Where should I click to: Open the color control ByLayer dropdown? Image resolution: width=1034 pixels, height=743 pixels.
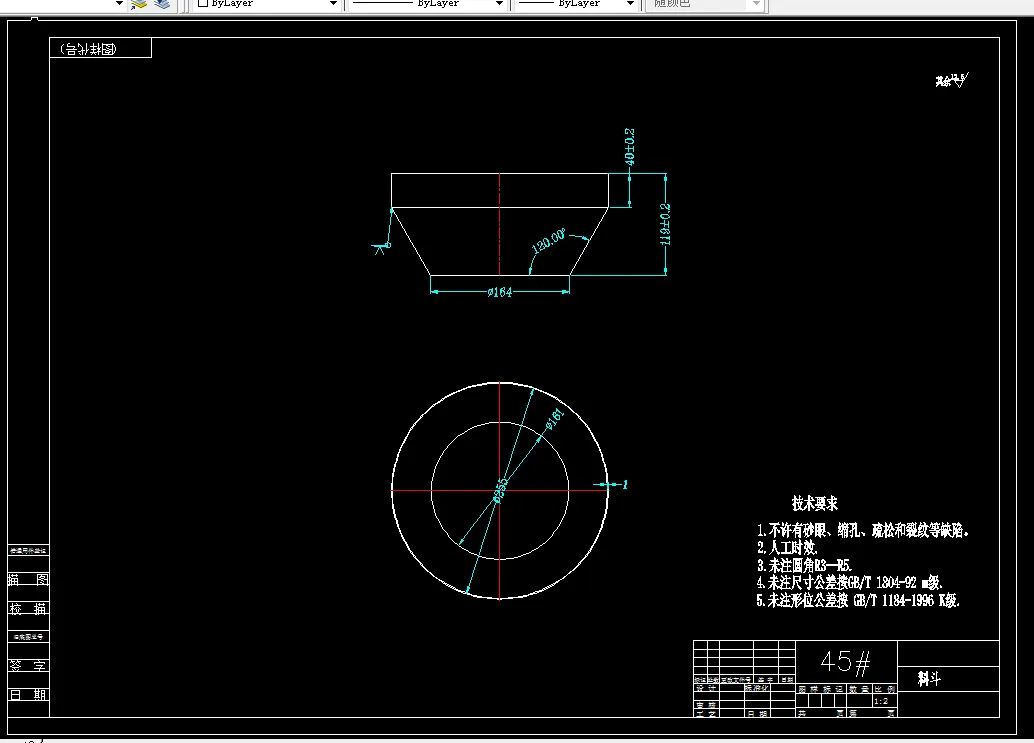[333, 3]
